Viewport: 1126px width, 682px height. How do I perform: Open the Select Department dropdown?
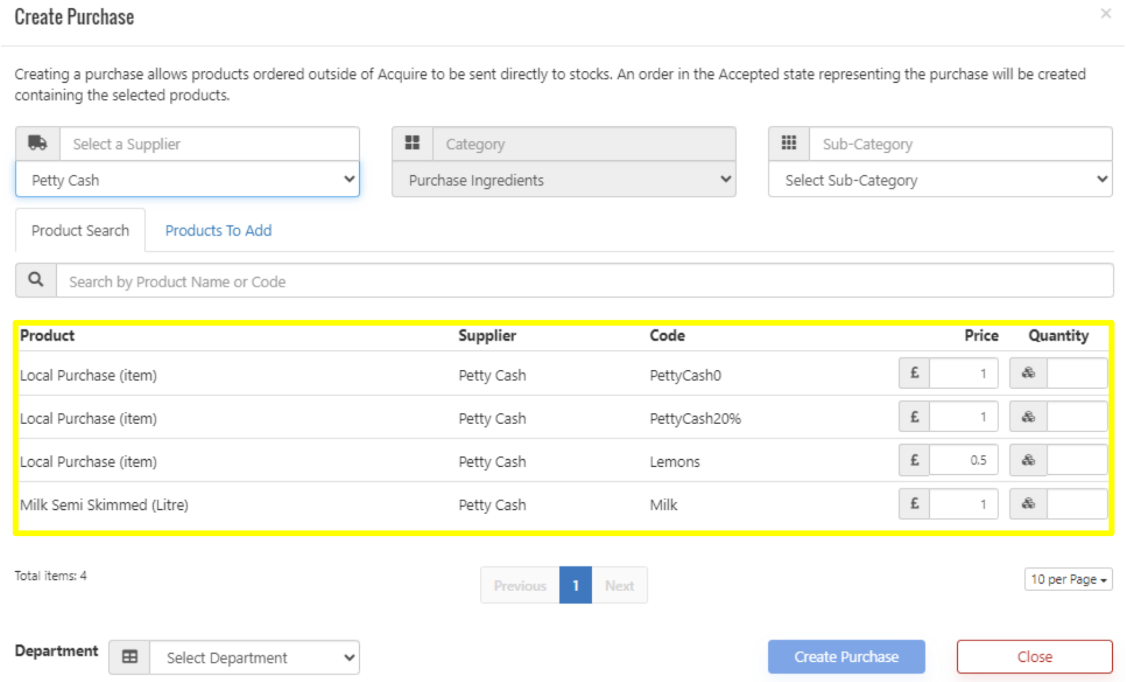(254, 657)
